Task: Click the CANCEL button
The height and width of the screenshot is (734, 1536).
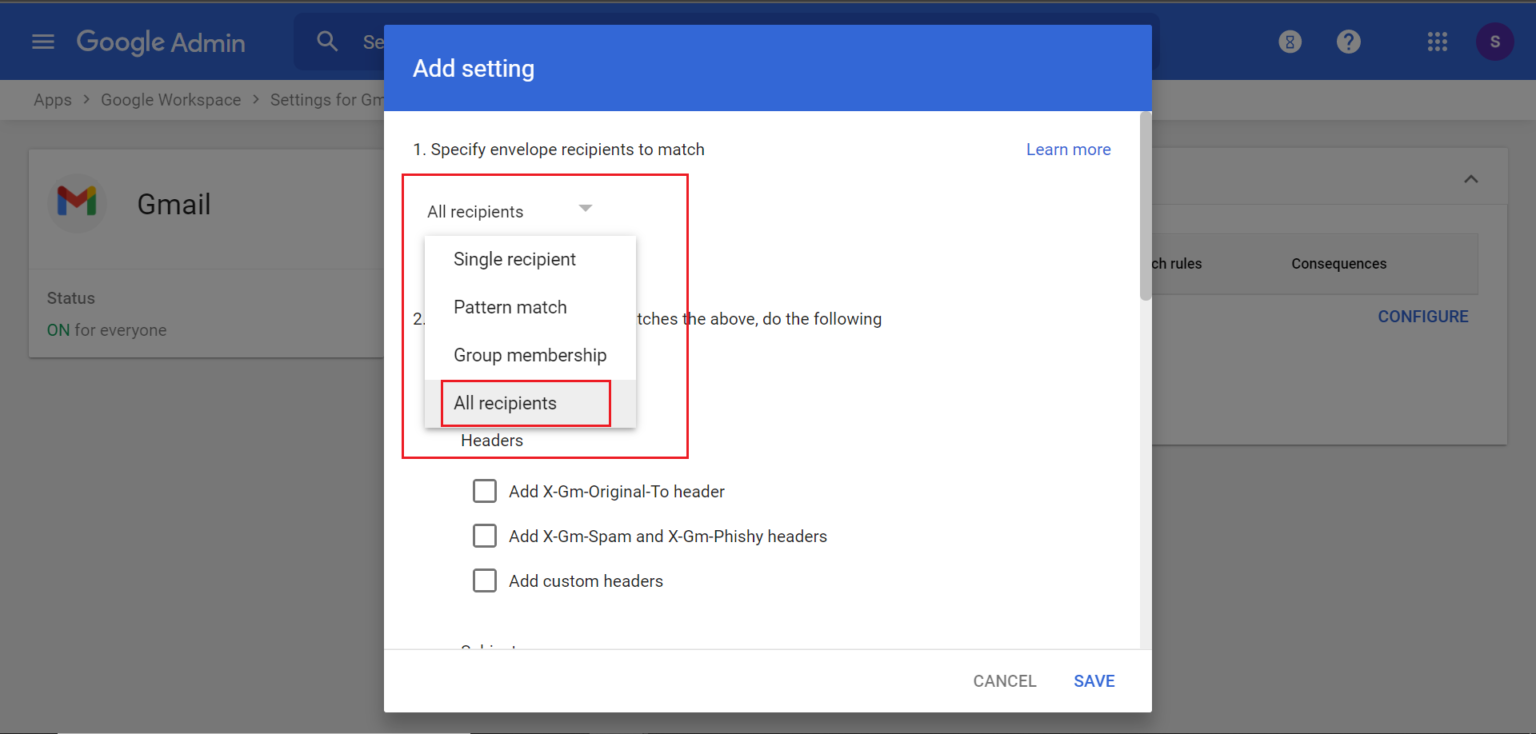Action: pyautogui.click(x=1005, y=681)
